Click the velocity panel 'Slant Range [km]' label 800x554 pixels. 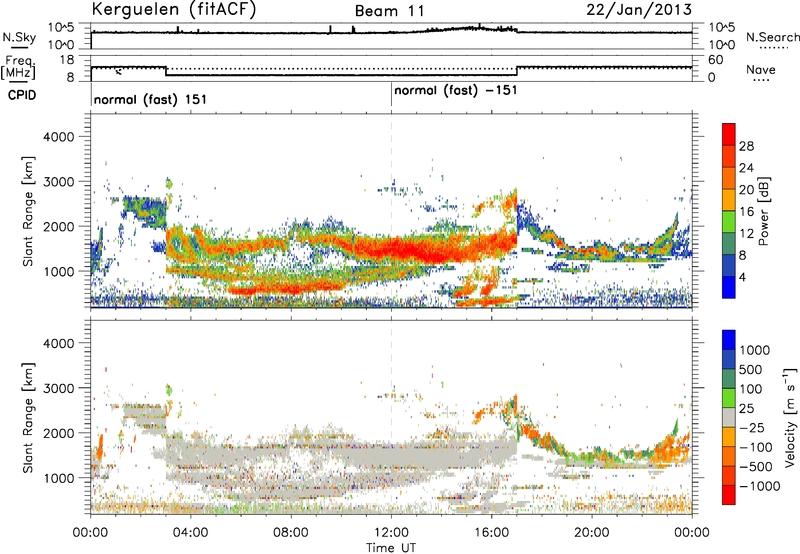[28, 418]
